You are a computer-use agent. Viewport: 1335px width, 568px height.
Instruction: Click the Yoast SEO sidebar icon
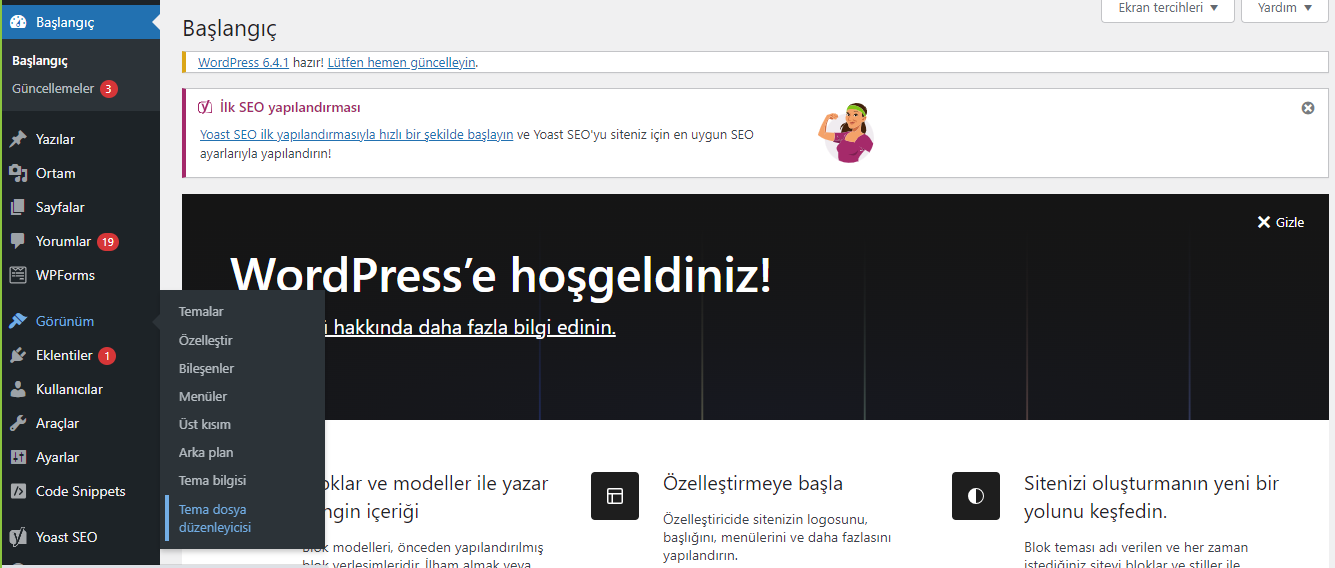[18, 537]
